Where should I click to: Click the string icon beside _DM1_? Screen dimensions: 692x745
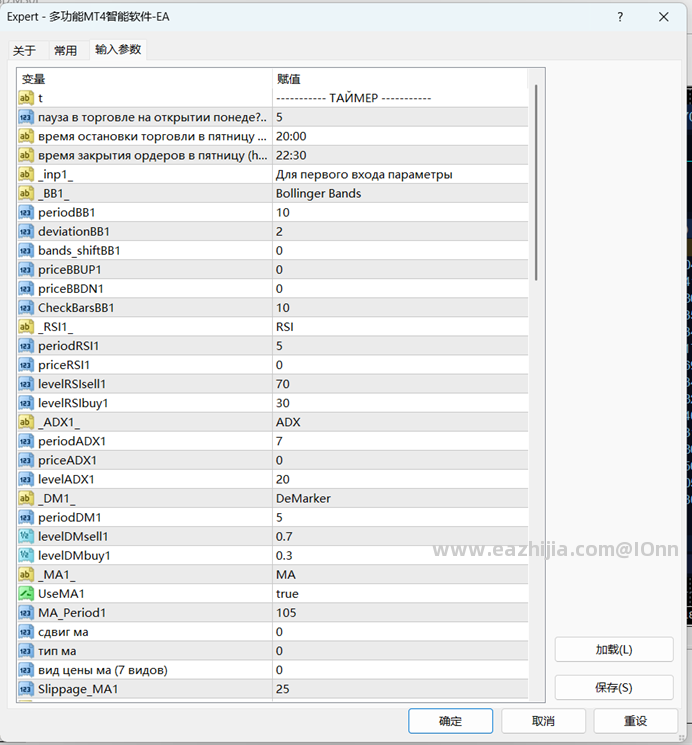pos(26,498)
